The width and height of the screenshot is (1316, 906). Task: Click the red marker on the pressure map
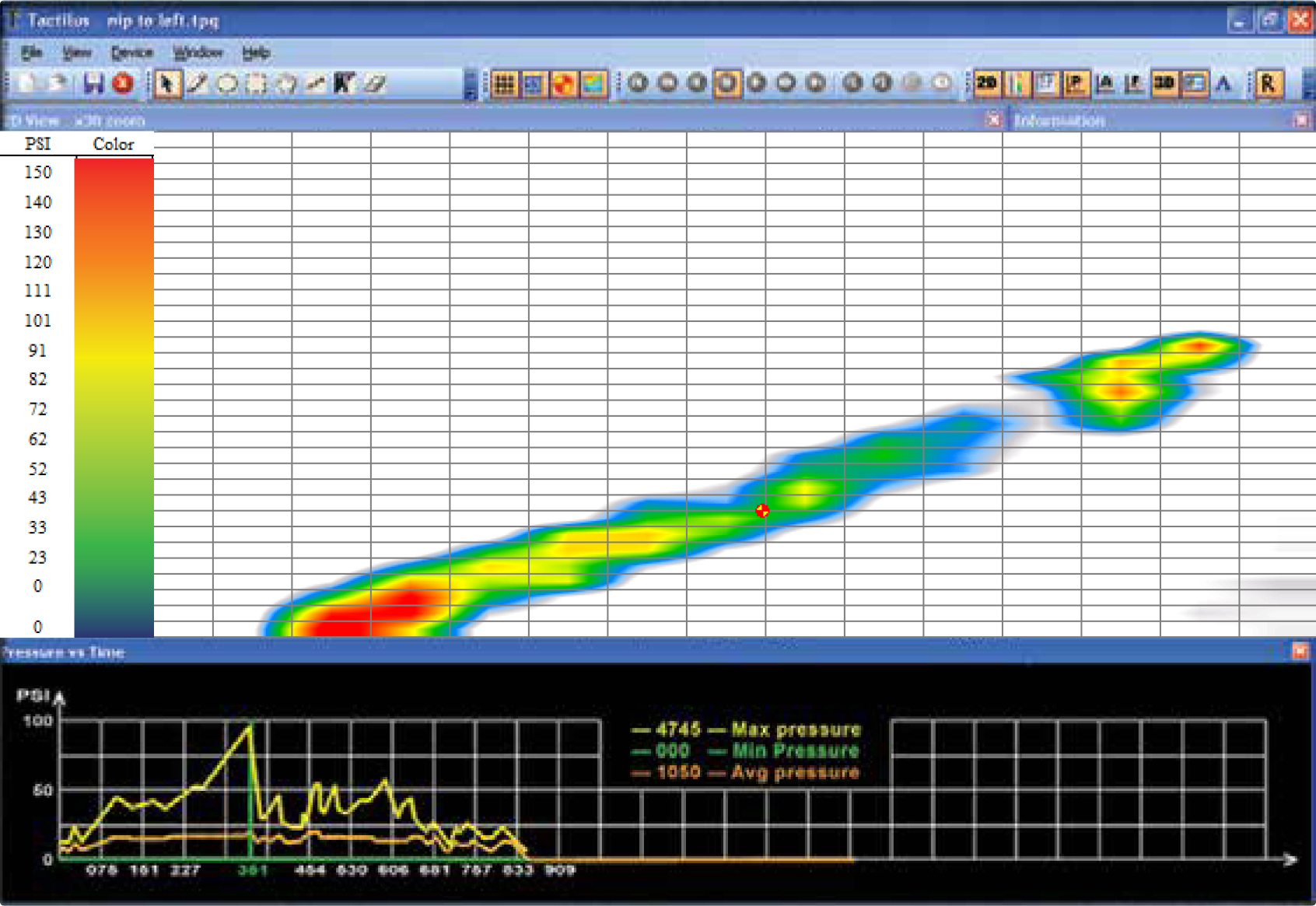pyautogui.click(x=762, y=511)
